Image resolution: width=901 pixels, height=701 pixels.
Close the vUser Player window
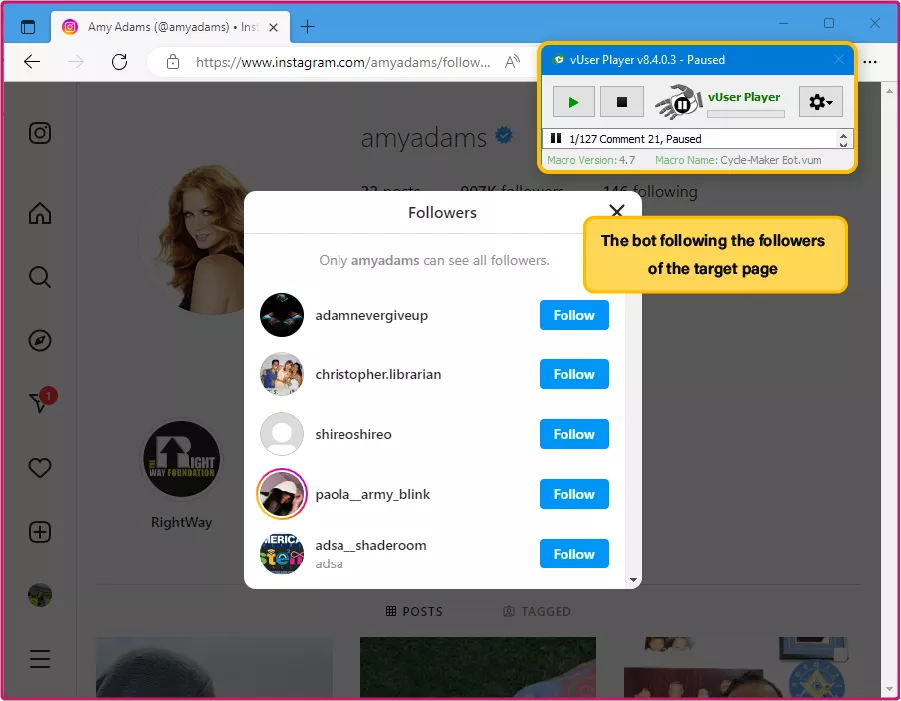839,59
